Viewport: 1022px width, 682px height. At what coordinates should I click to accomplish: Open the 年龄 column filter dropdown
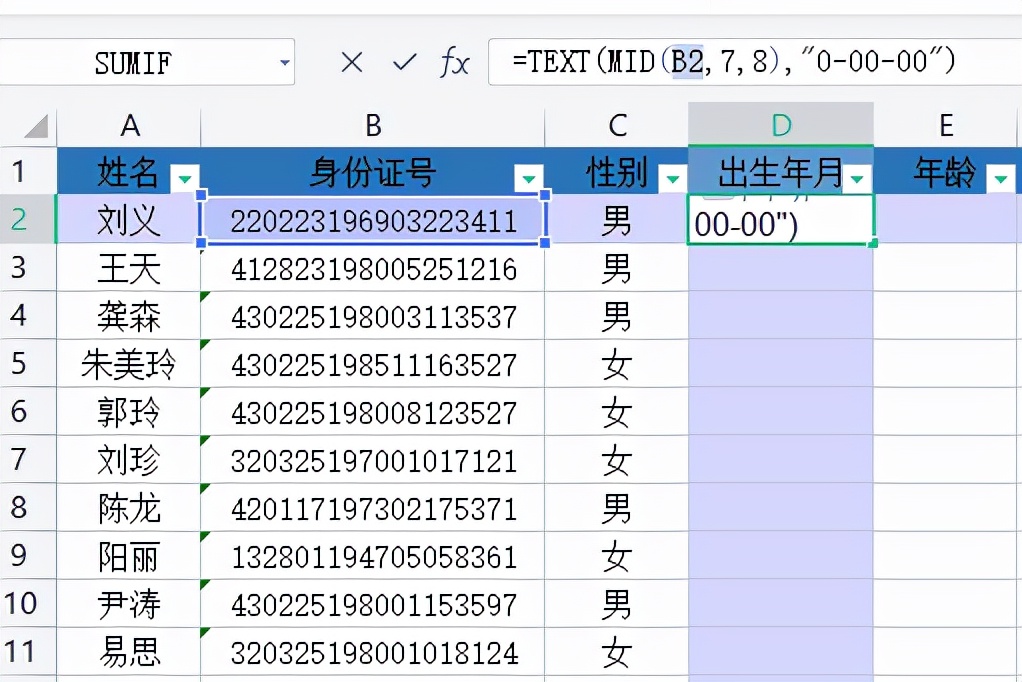1001,177
